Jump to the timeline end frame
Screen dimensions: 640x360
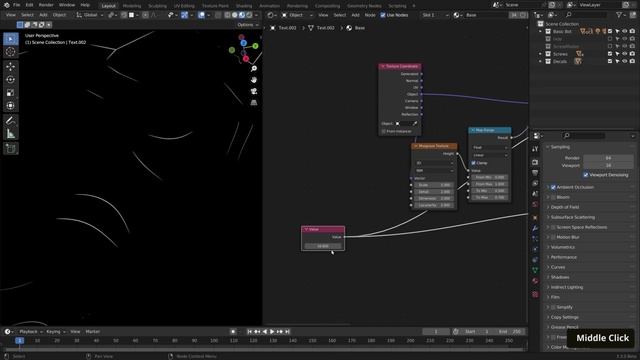pyautogui.click(x=287, y=332)
